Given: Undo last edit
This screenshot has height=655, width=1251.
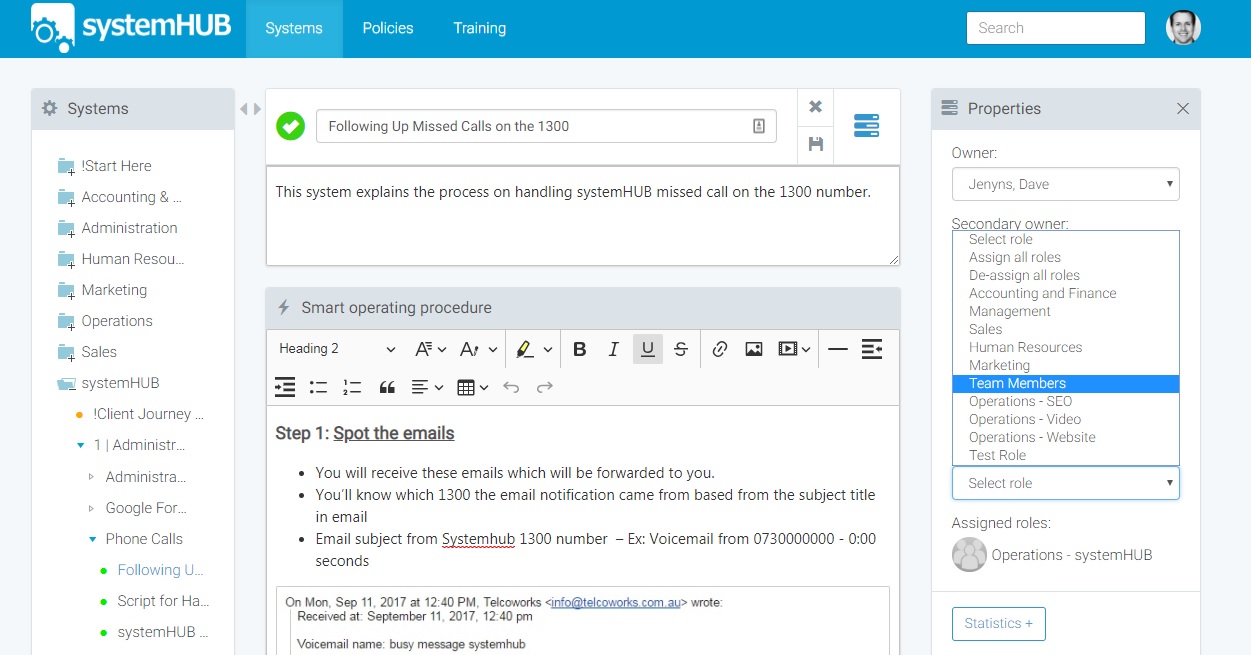Looking at the screenshot, I should coord(511,387).
